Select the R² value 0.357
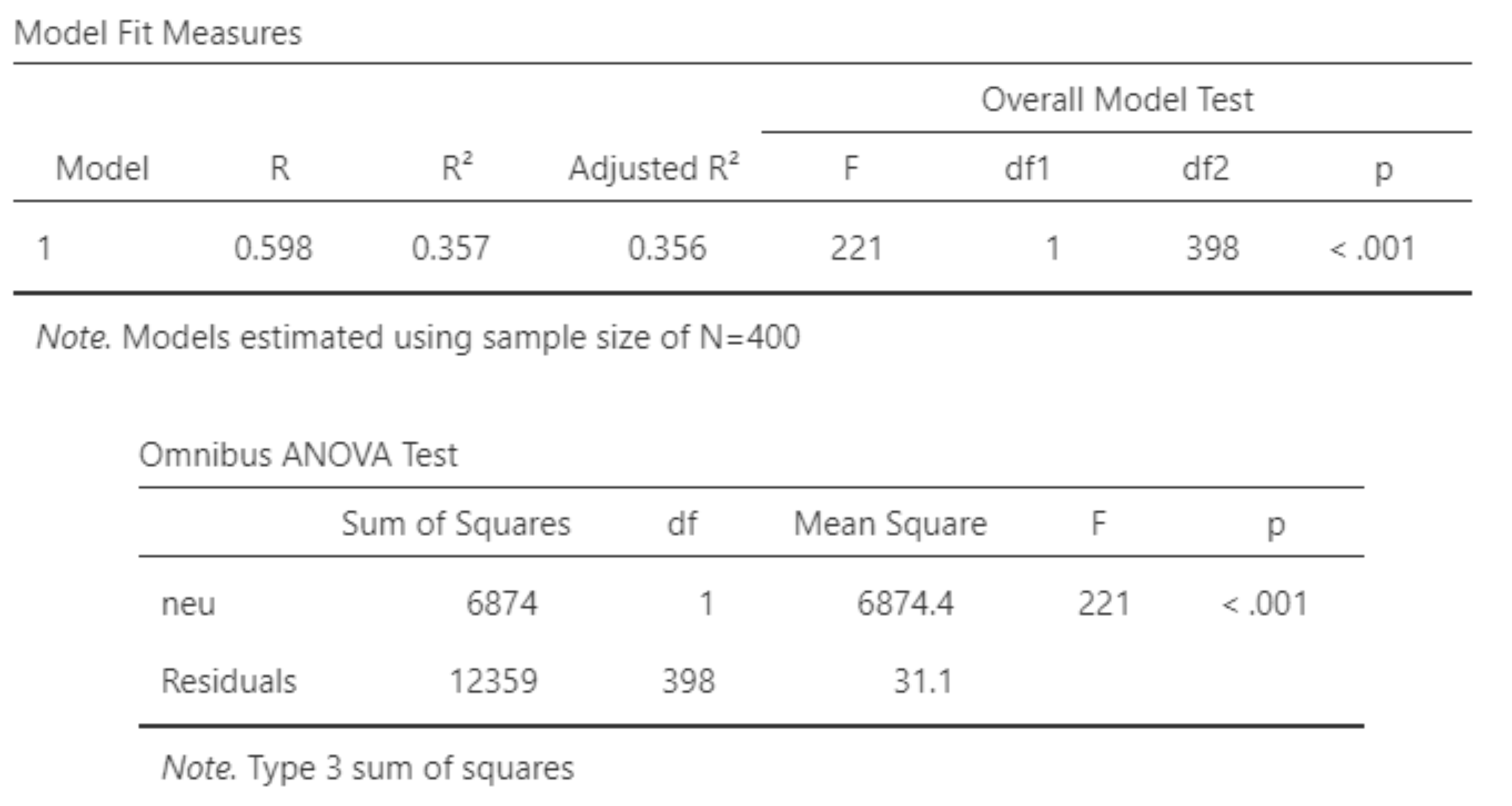 [x=450, y=248]
